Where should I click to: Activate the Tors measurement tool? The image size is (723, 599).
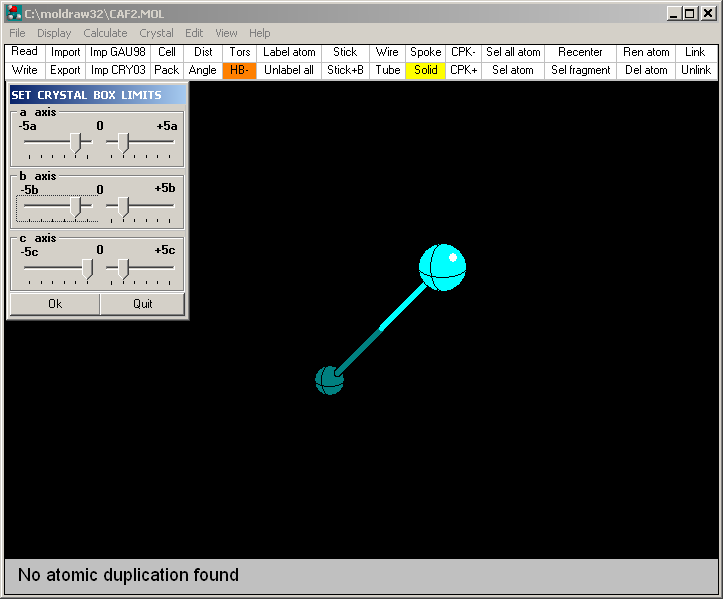(x=240, y=52)
